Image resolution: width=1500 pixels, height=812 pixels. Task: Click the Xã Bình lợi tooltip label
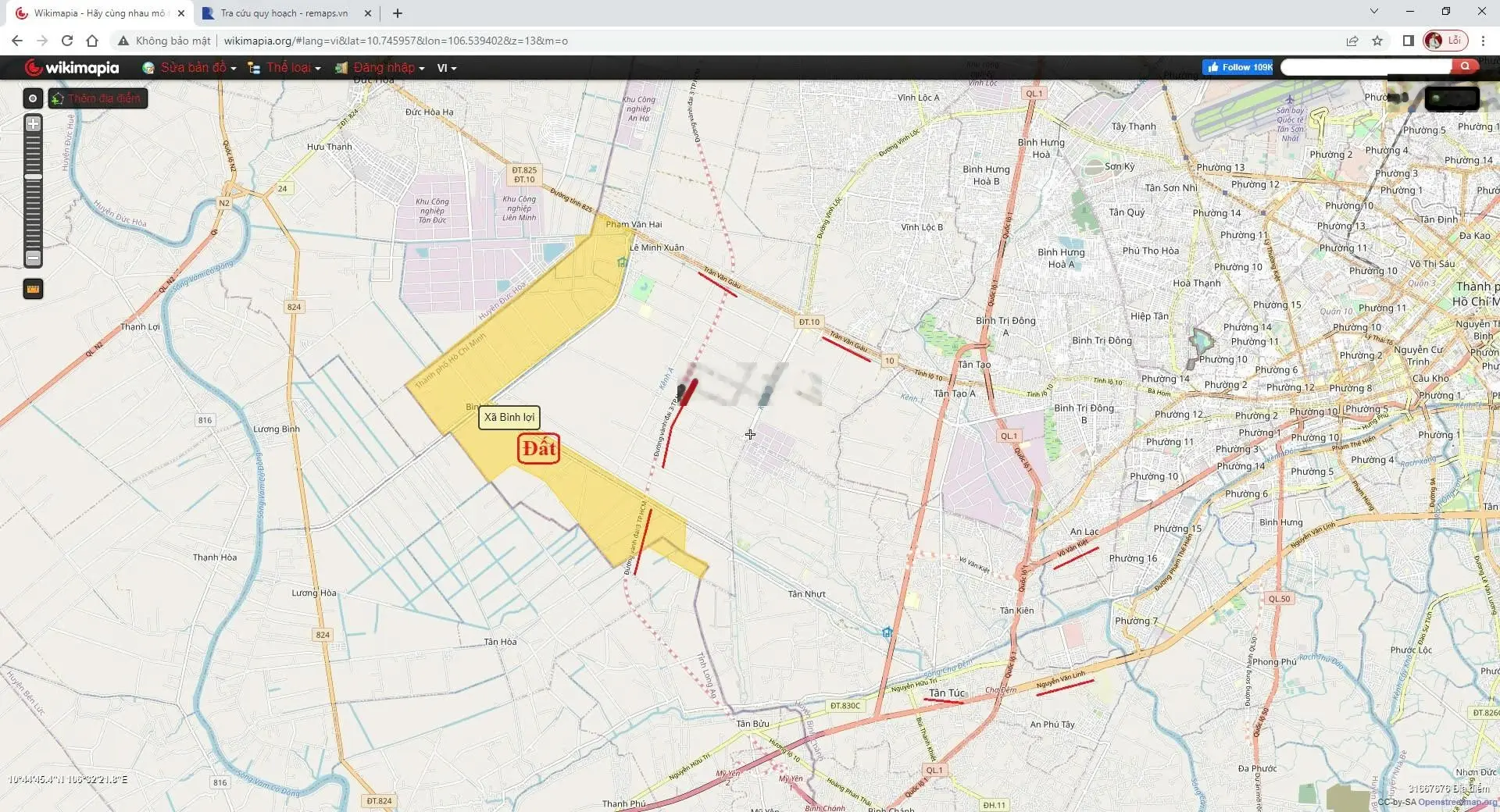pos(509,417)
